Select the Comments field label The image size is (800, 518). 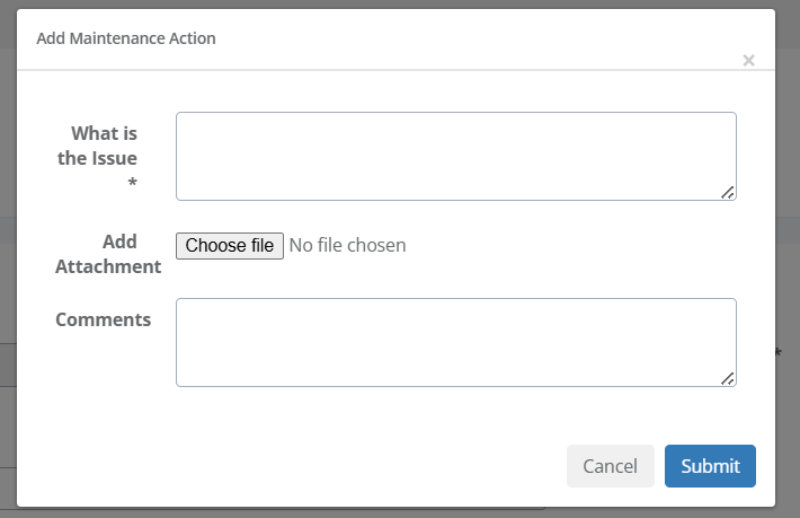(x=103, y=320)
